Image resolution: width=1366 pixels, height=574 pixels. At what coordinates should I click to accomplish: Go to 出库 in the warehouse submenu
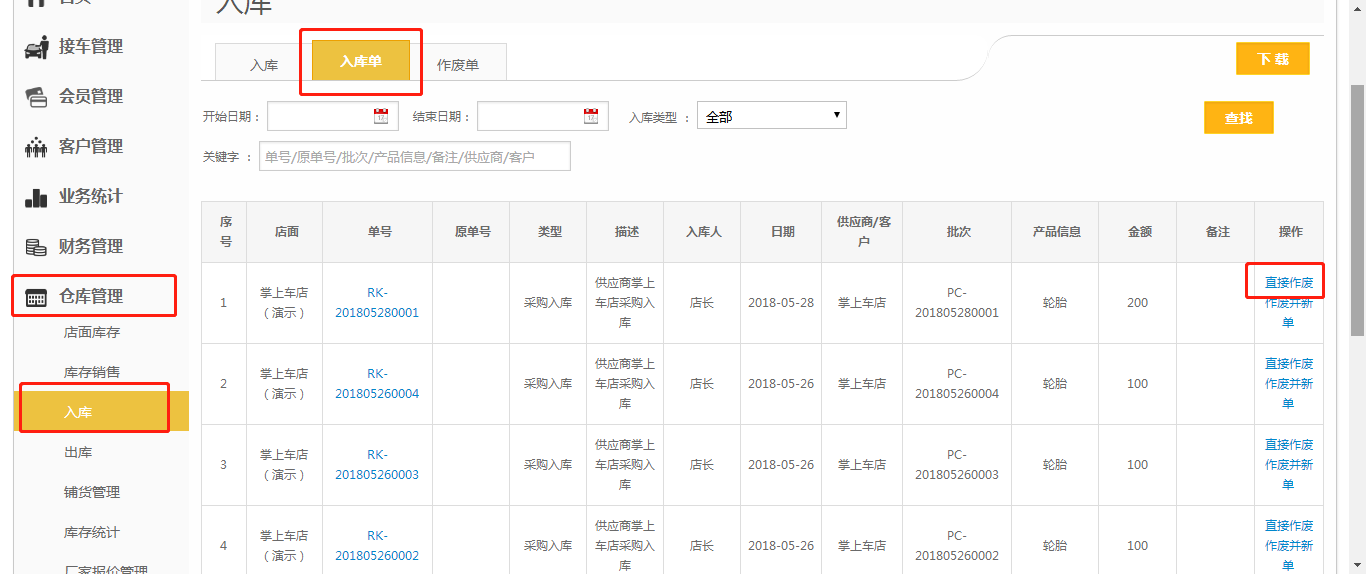(78, 452)
